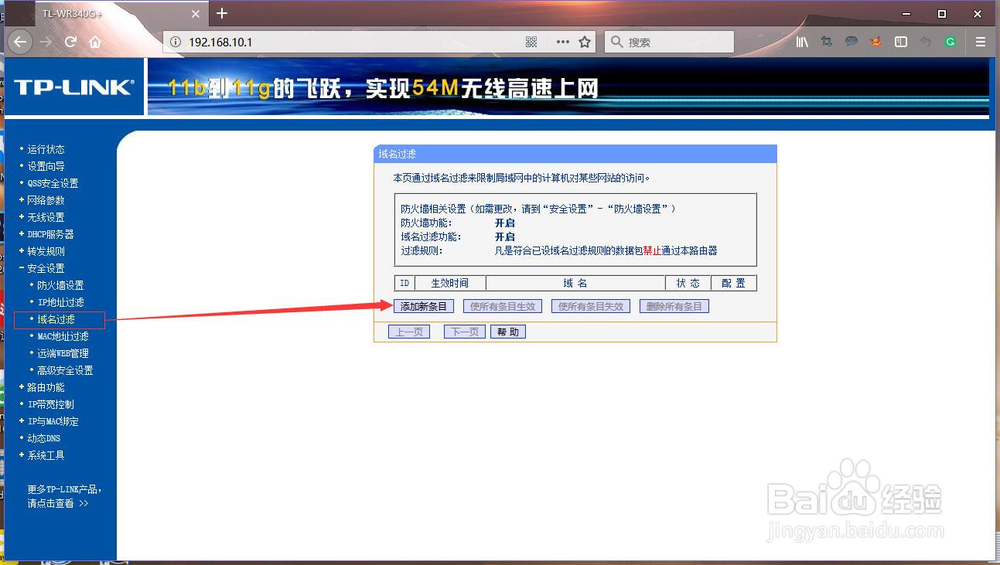Select 域名过滤 submenu item
This screenshot has height=565, width=1000.
coord(55,319)
